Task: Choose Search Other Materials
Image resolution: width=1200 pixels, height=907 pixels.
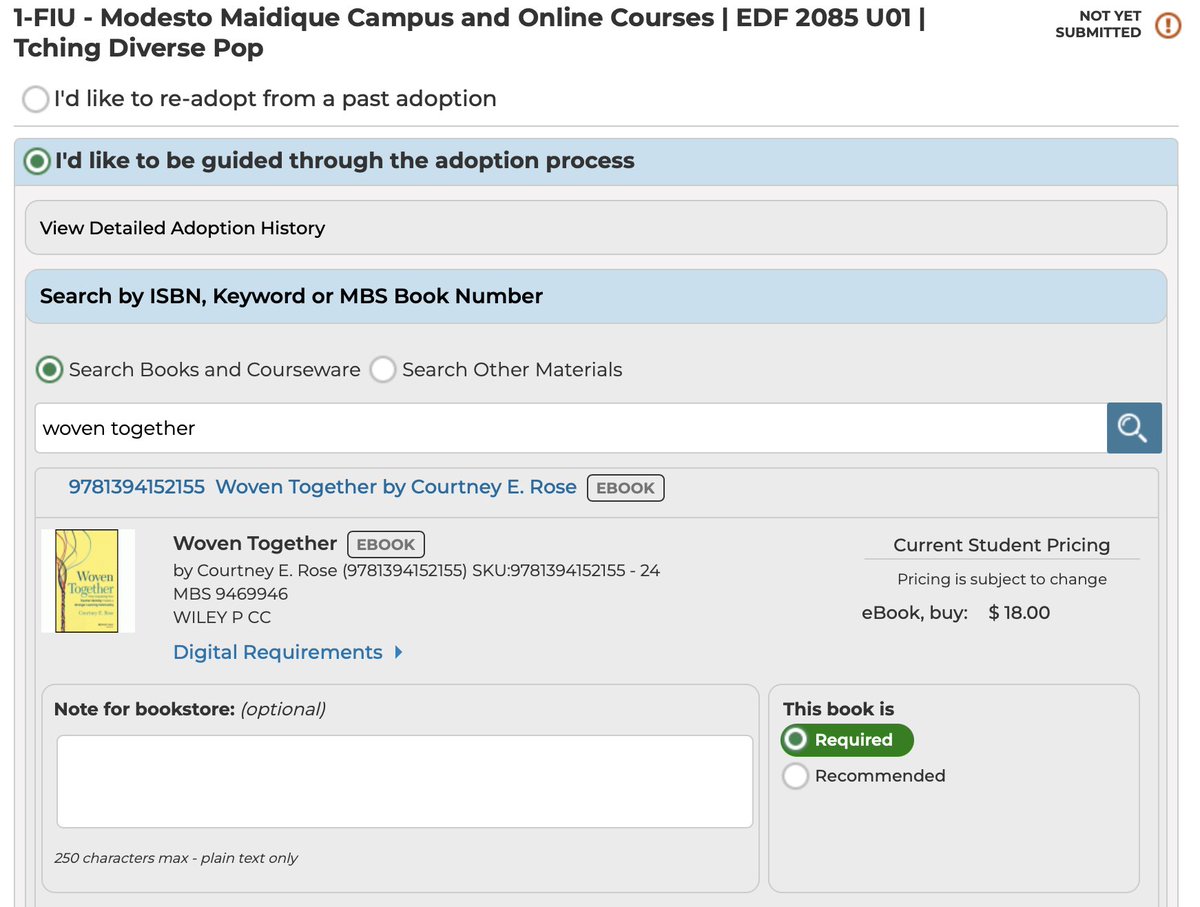Action: click(383, 370)
